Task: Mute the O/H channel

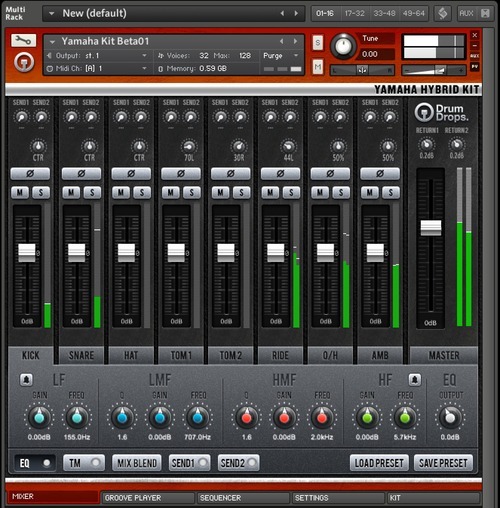Action: [320, 192]
